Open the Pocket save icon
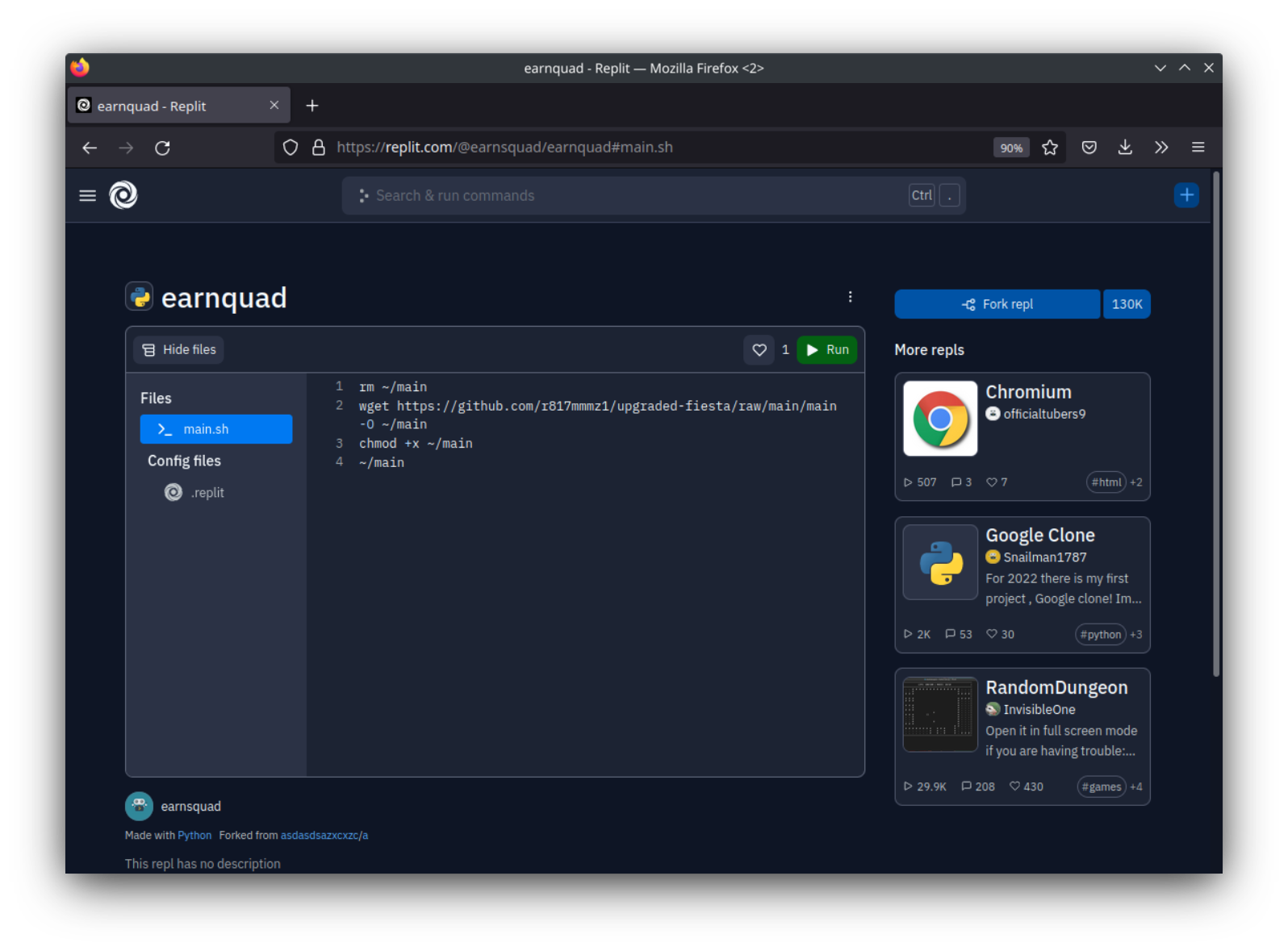Image resolution: width=1288 pixels, height=951 pixels. tap(1089, 148)
